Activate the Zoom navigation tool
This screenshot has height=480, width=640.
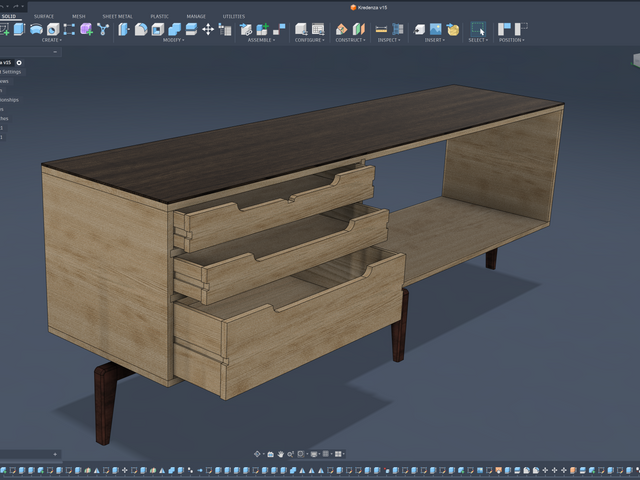[x=290, y=454]
